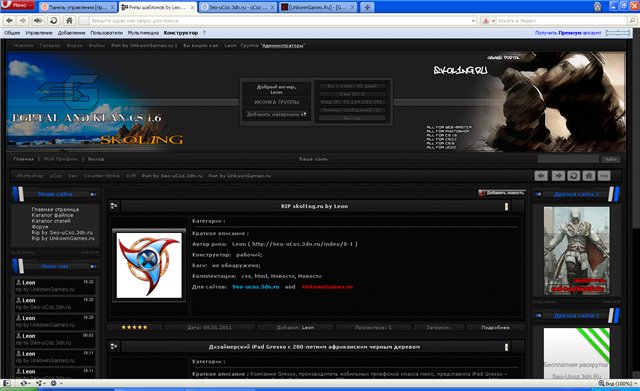640x391 pixels.
Task: Open the Конструктор menu
Action: [x=181, y=33]
